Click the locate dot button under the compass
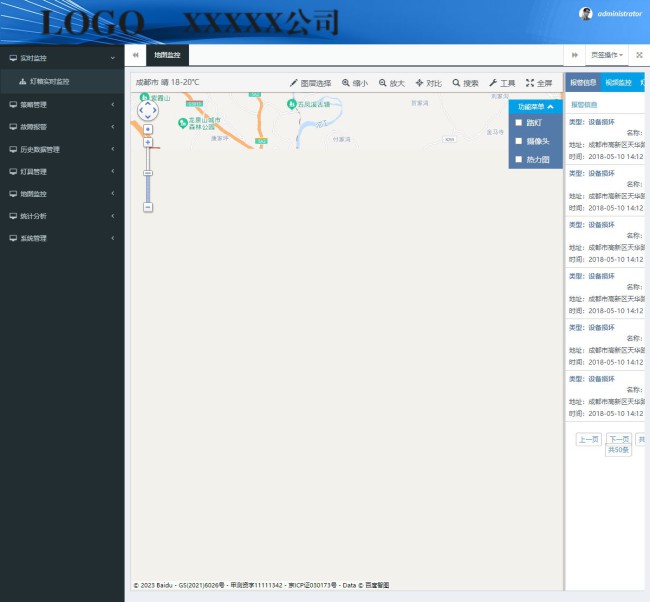The image size is (650, 602). click(148, 129)
